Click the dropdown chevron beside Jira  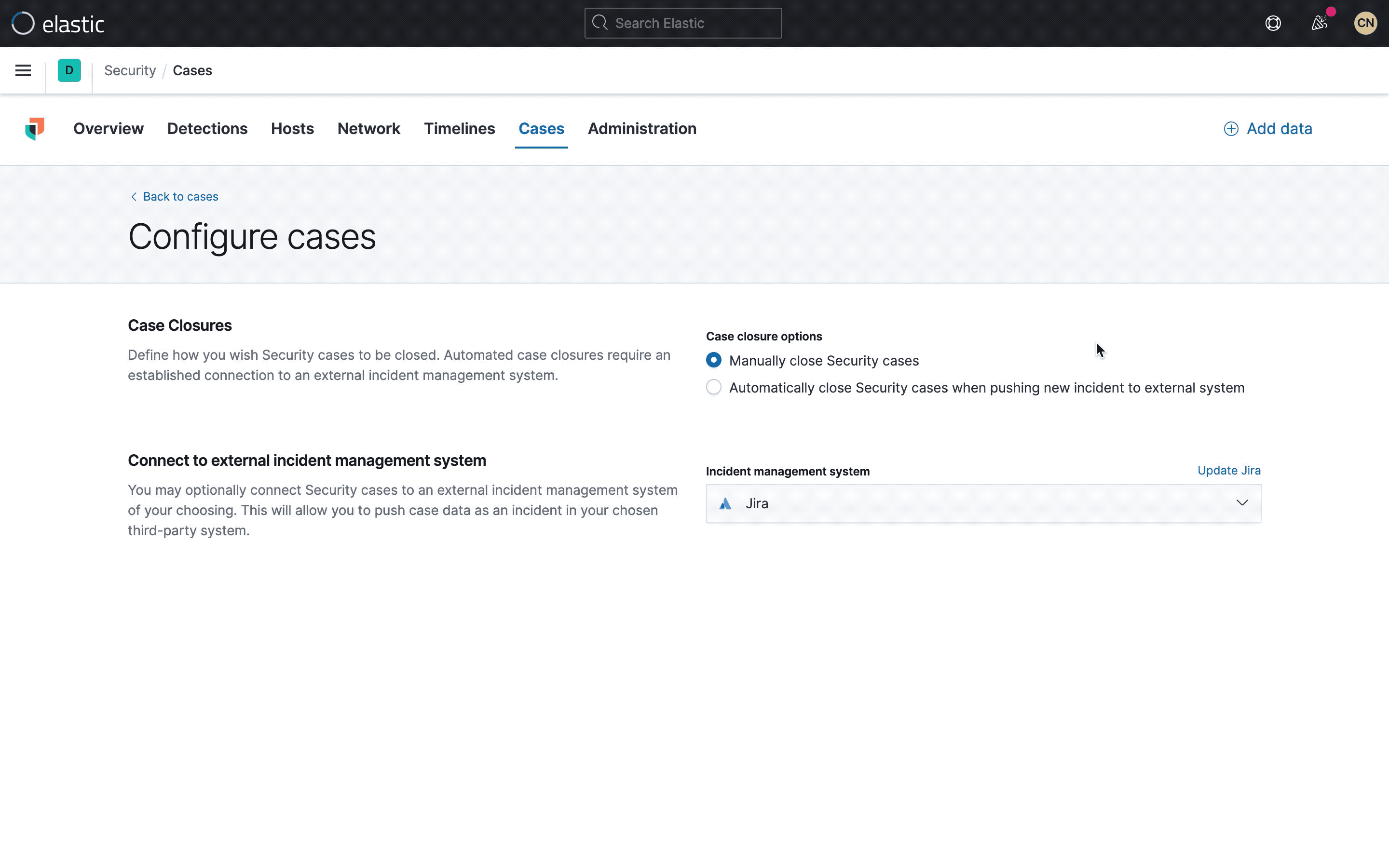(1241, 503)
